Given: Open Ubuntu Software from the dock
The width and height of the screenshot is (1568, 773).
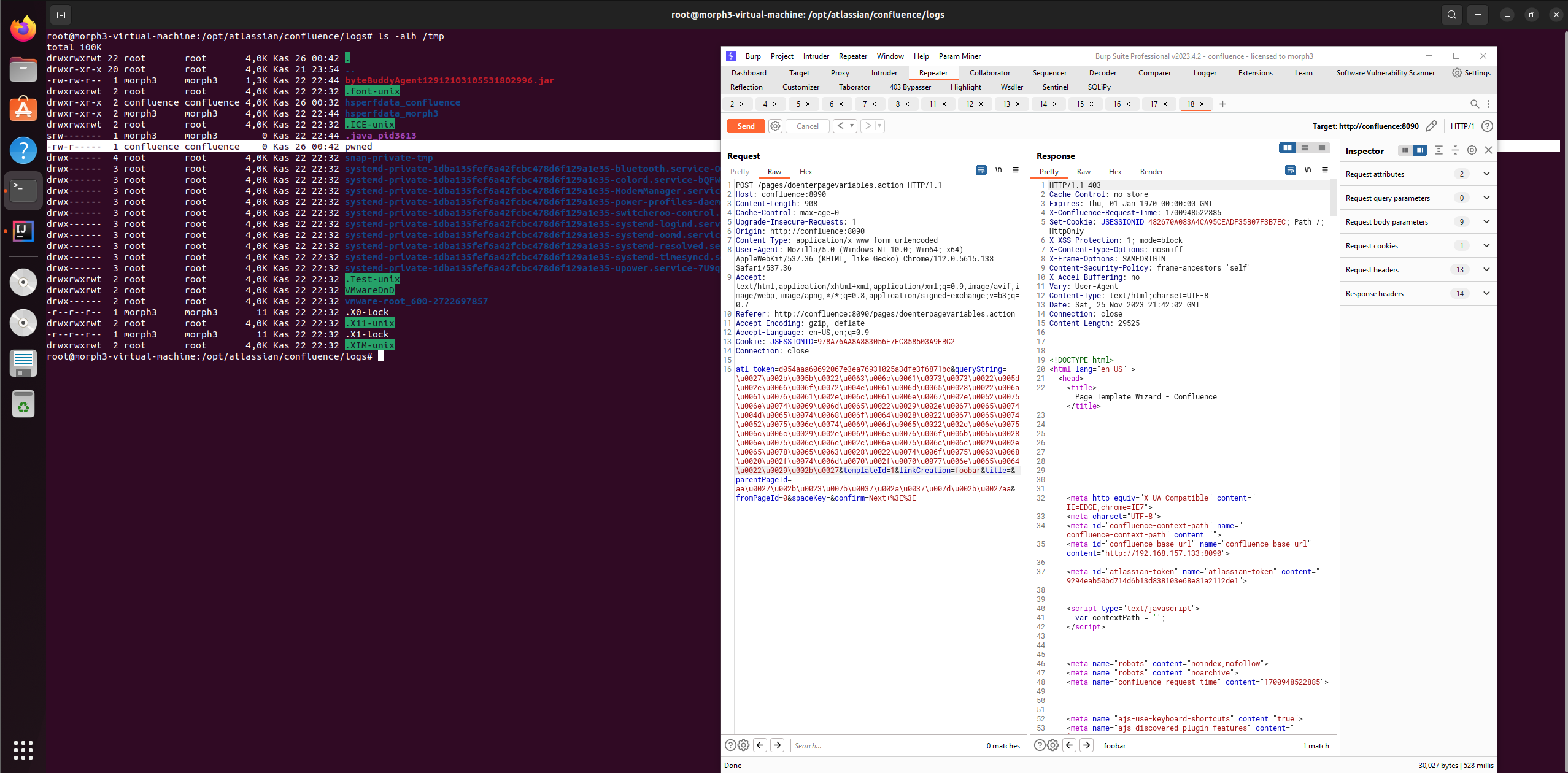Looking at the screenshot, I should click(23, 110).
